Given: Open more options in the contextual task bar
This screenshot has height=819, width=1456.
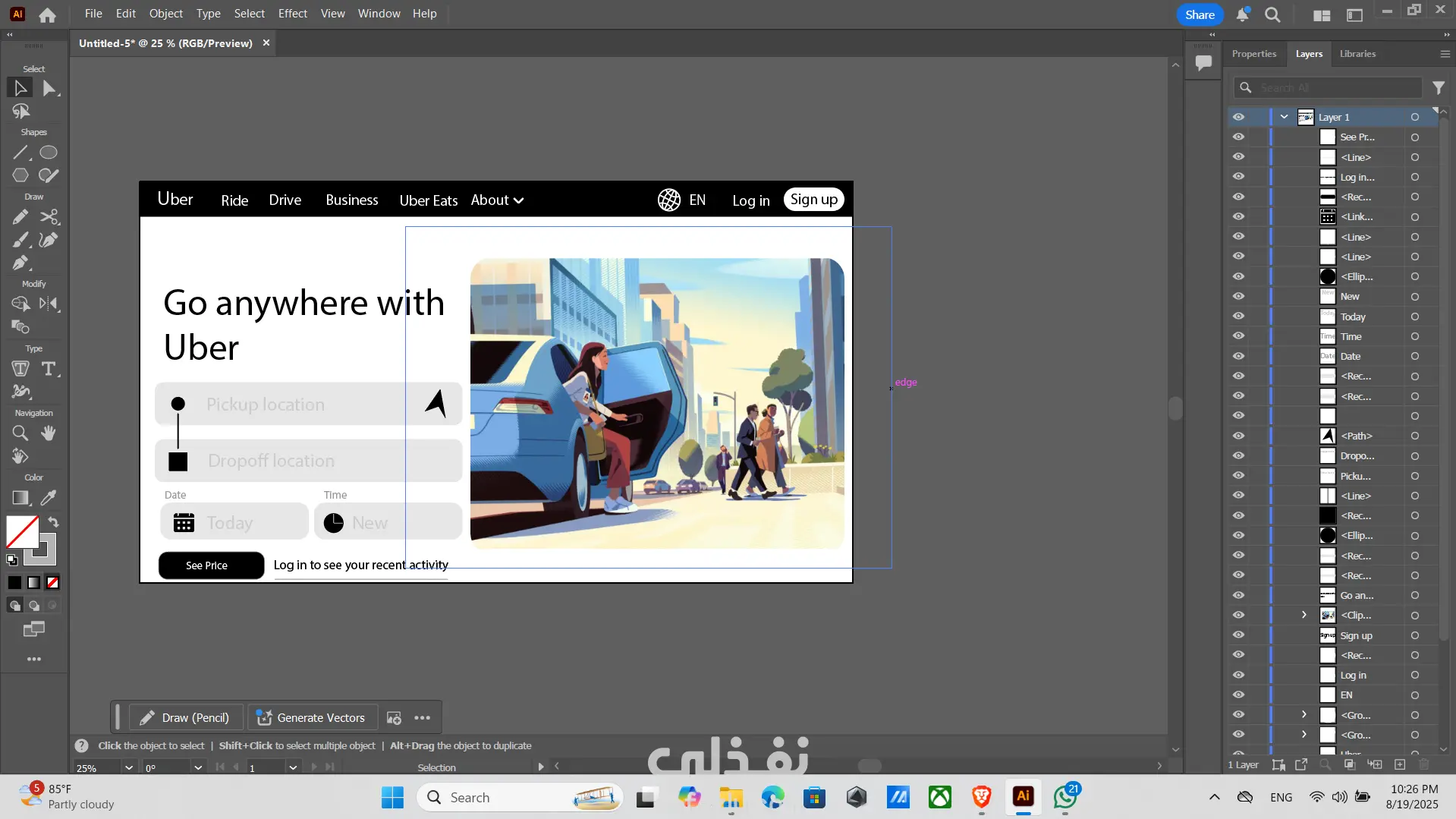Looking at the screenshot, I should (x=423, y=717).
